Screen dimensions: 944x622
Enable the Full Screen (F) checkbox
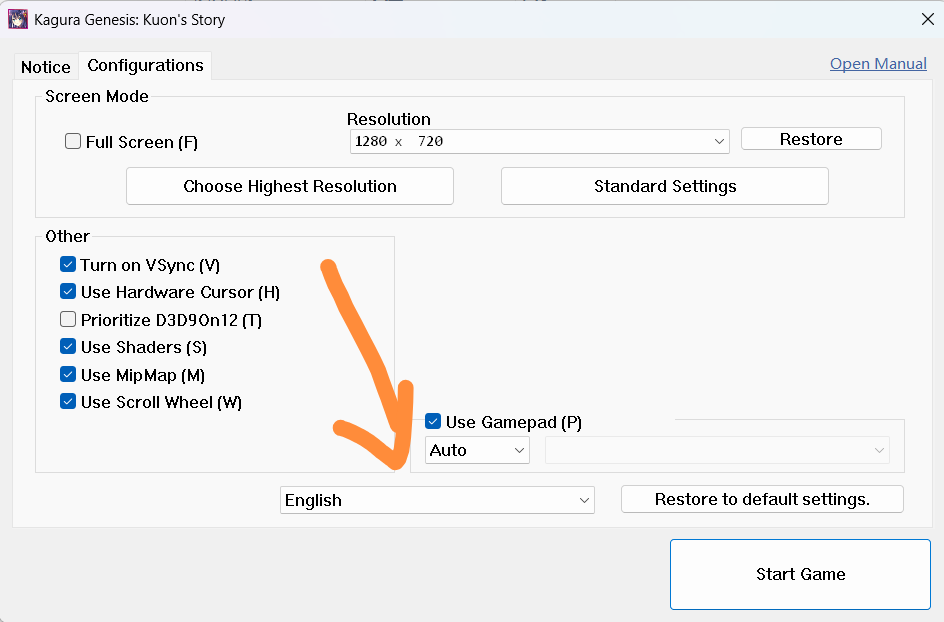(x=73, y=142)
